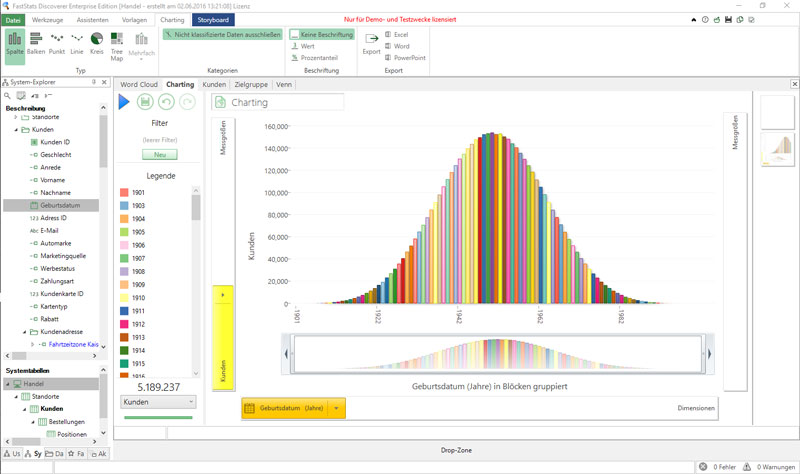Collapse the Bestellungen table node
Image resolution: width=800 pixels, height=474 pixels.
pos(33,422)
